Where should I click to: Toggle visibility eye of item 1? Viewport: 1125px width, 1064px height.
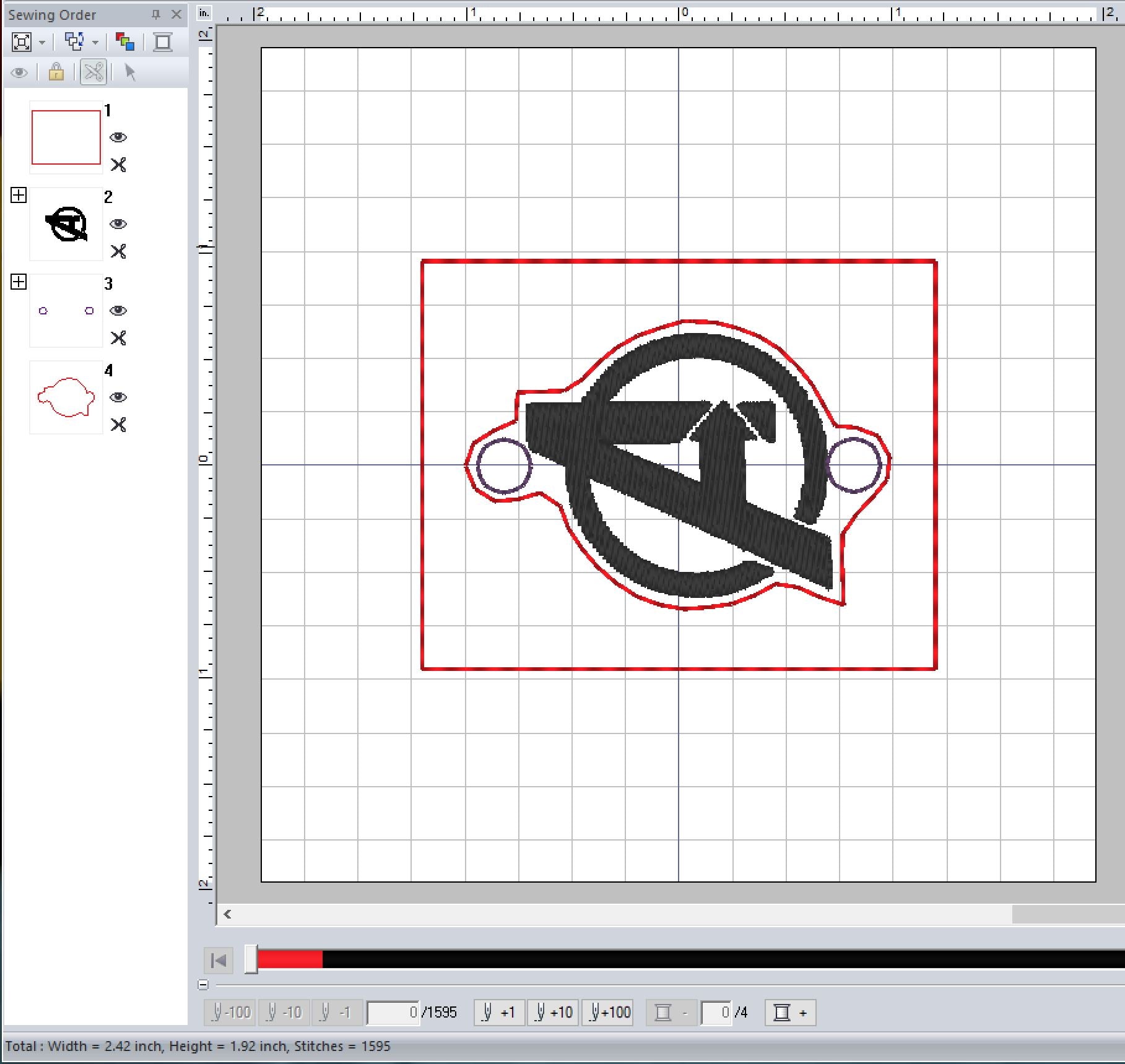[x=118, y=137]
